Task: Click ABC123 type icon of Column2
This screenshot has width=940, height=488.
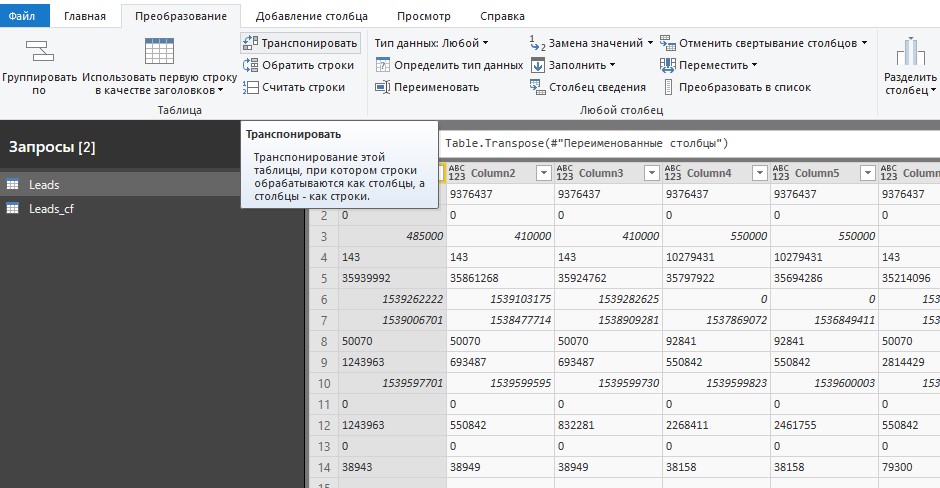Action: click(457, 173)
